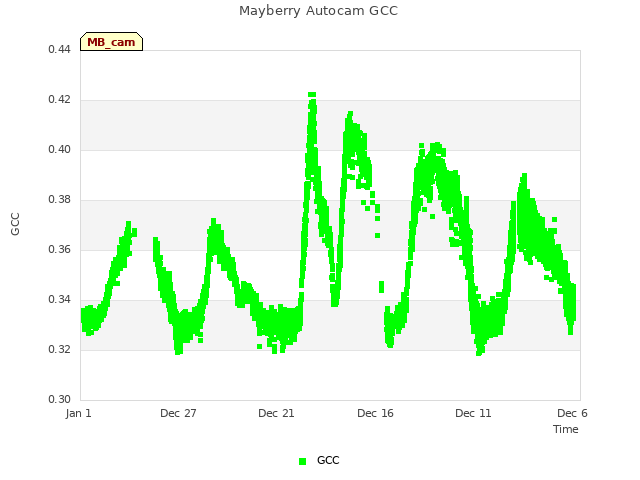Click the Time axis title
Viewport: 640px width, 480px height.
(566, 429)
